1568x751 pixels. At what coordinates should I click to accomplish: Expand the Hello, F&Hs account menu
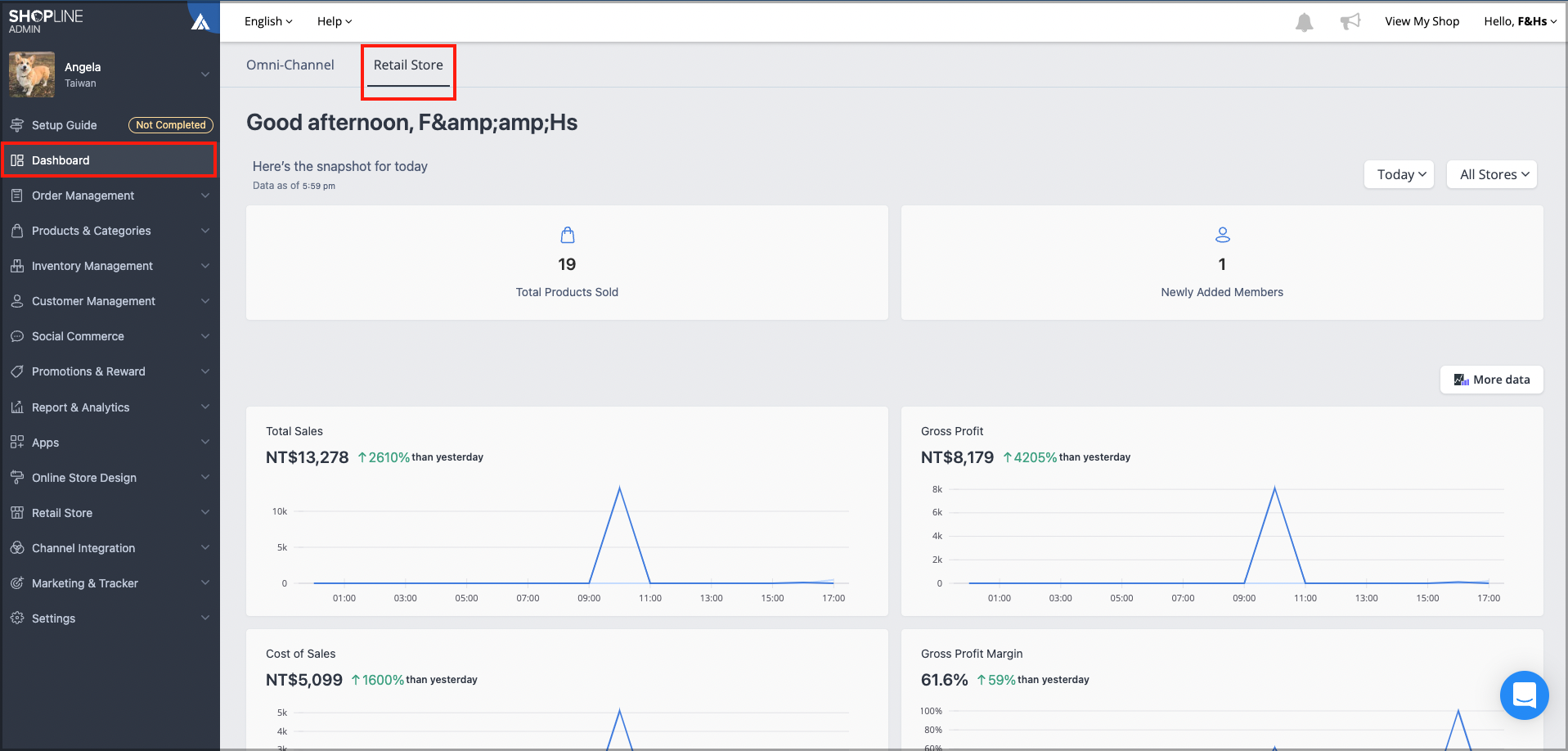click(x=1520, y=21)
